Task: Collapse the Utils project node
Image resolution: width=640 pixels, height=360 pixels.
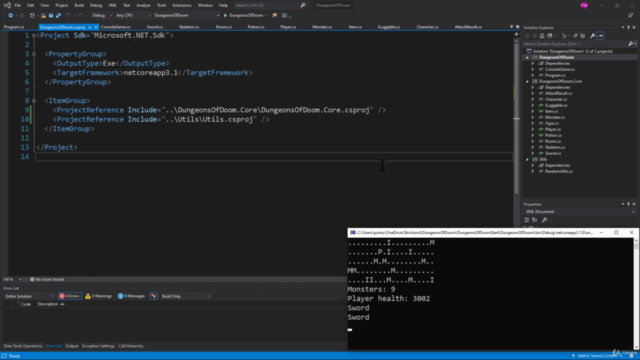Action: coord(527,160)
